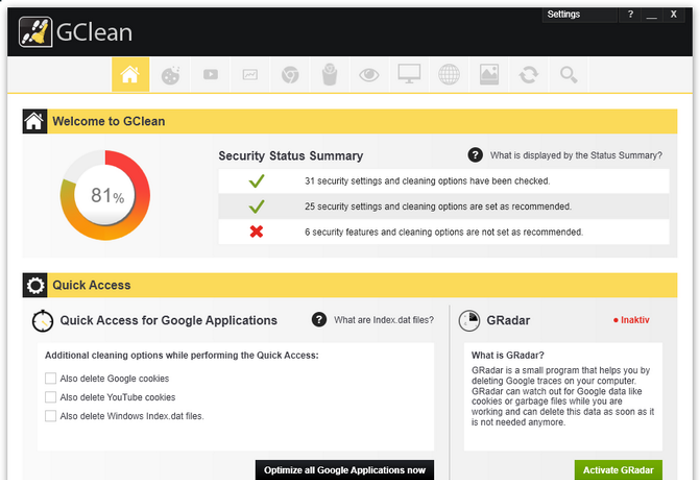700x480 pixels.
Task: Click the Security Status Summary heading
Action: [291, 156]
